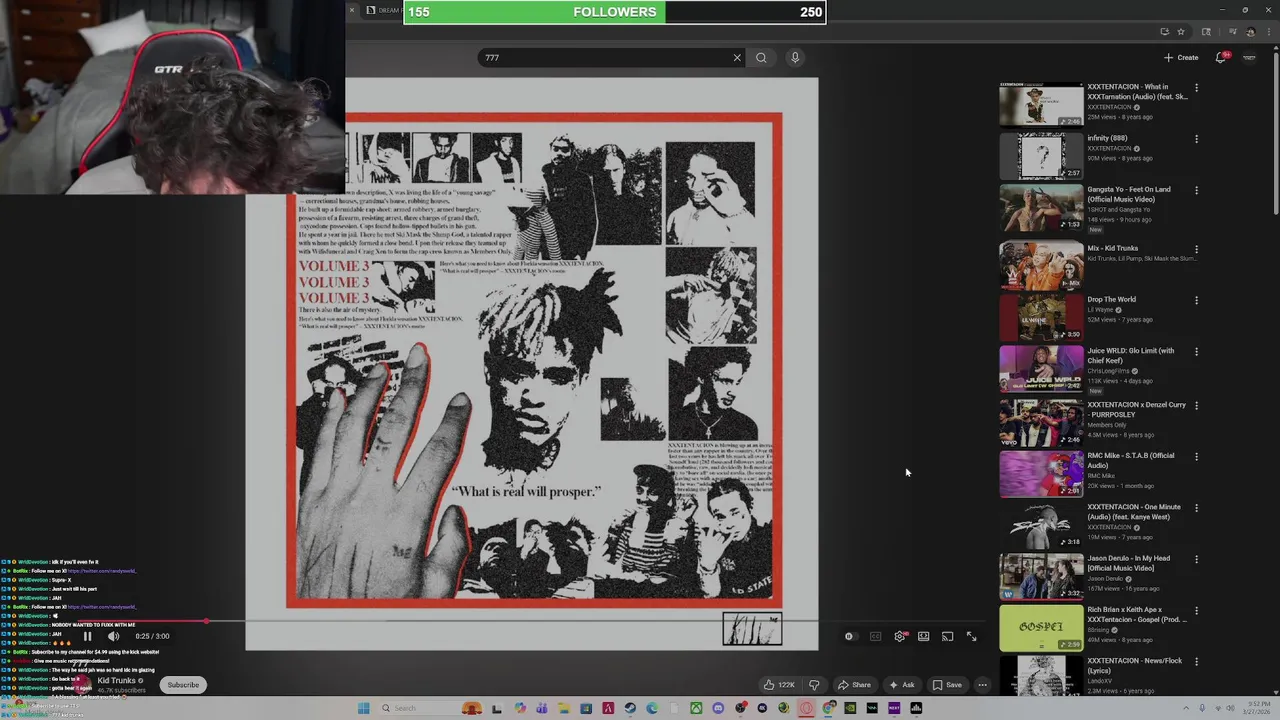Switch player to theater mode

[x=923, y=636]
